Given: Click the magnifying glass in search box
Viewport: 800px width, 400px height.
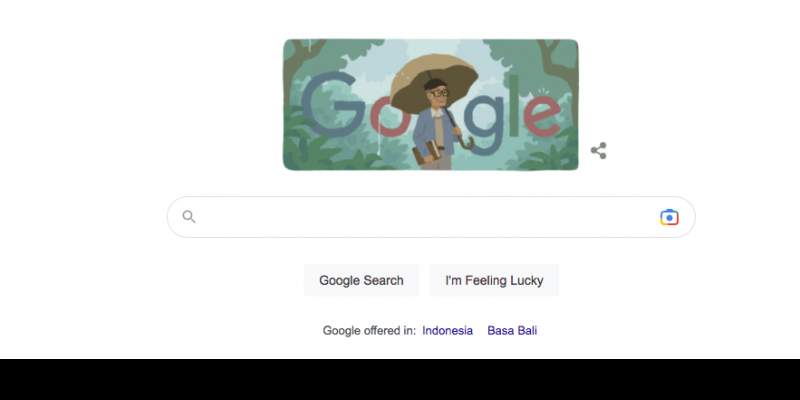Looking at the screenshot, I should click(189, 217).
